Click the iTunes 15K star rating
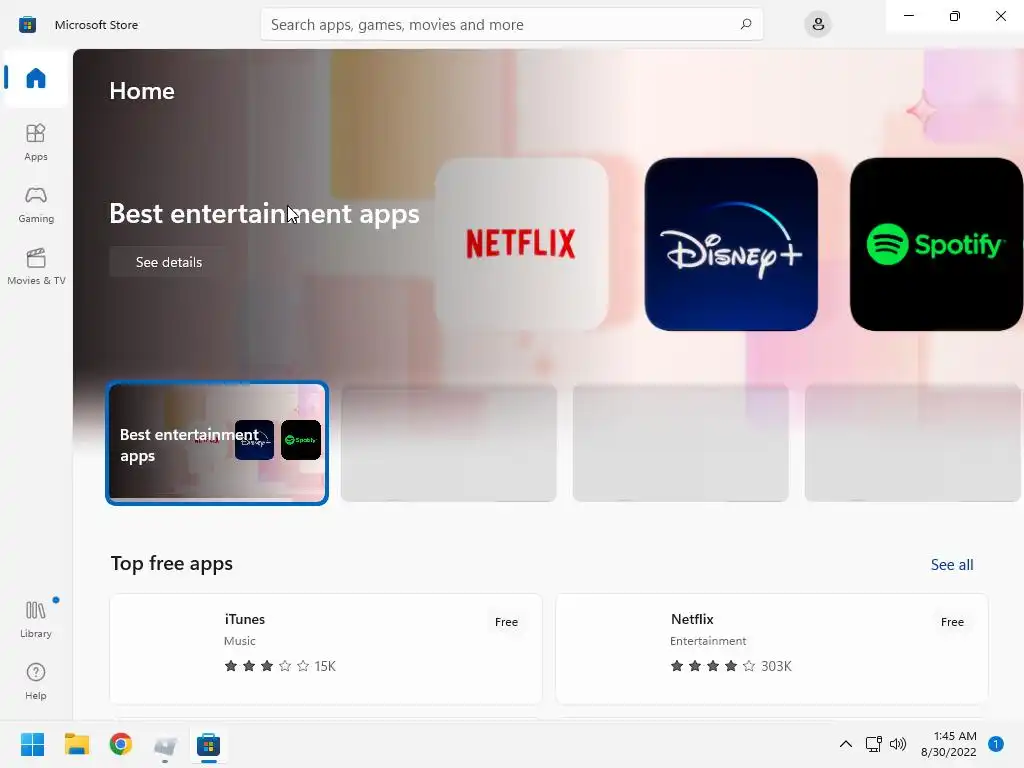 tap(280, 666)
